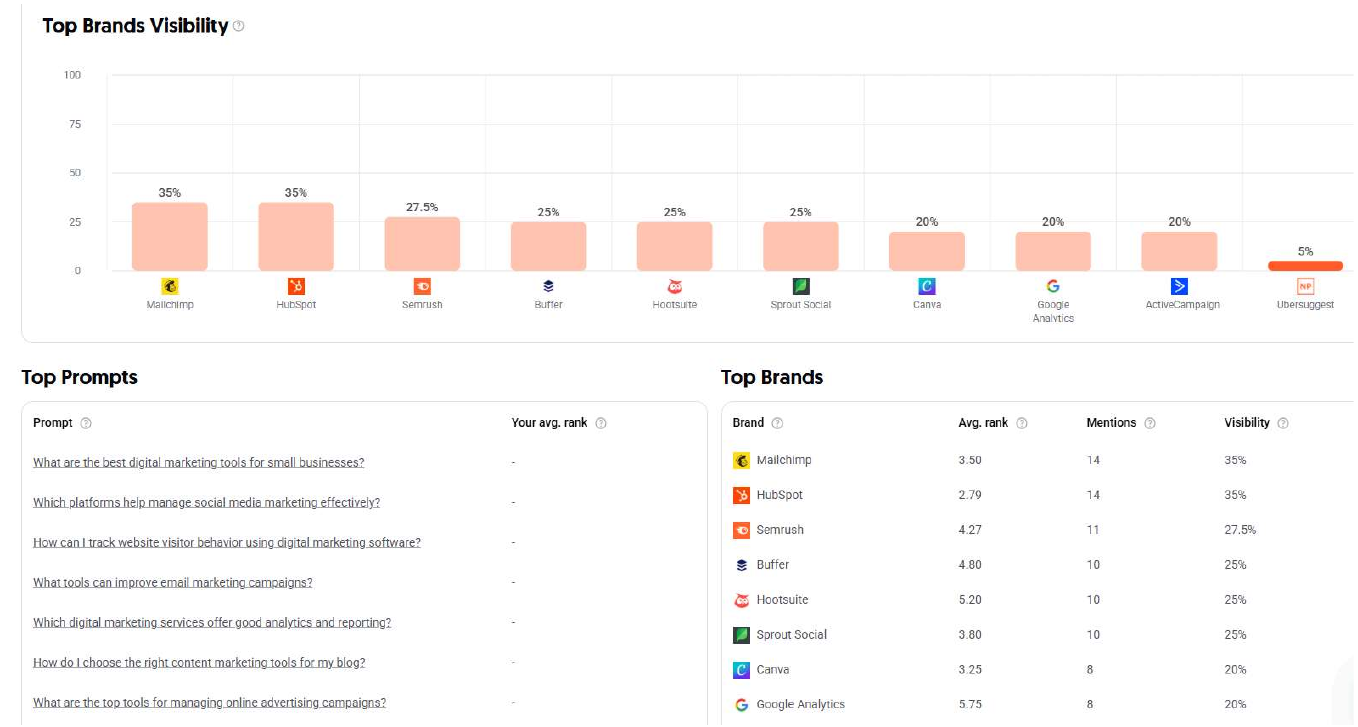Click the Mailchimp 35% bar in chart
Screen dimensions: 1358x727
pos(170,236)
